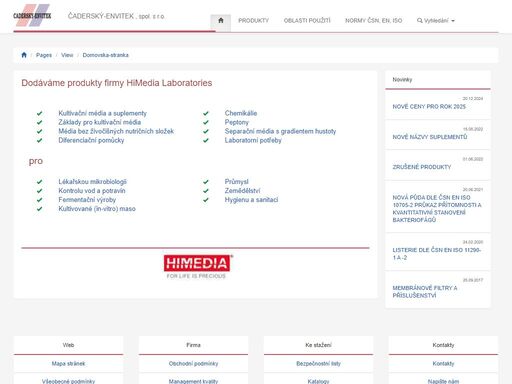This screenshot has width=512, height=384.
Task: Open news NOVÉ NÁZVY SUPLEMENTŮ
Action: tap(430, 137)
